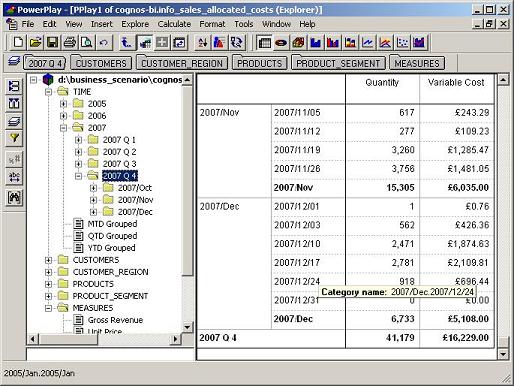Click the tree pane scroll right arrow
Image resolution: width=514 pixels, height=386 pixels.
click(175, 339)
